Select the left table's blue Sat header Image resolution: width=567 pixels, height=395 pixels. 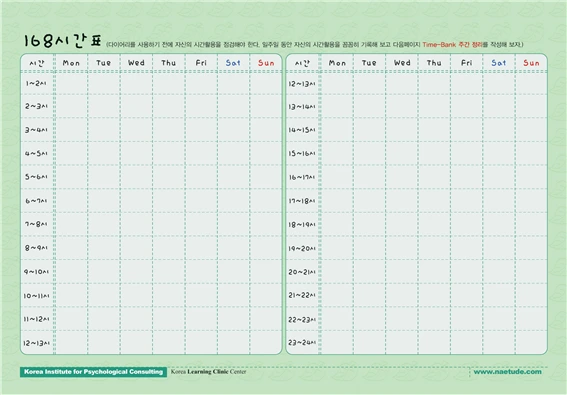(233, 63)
